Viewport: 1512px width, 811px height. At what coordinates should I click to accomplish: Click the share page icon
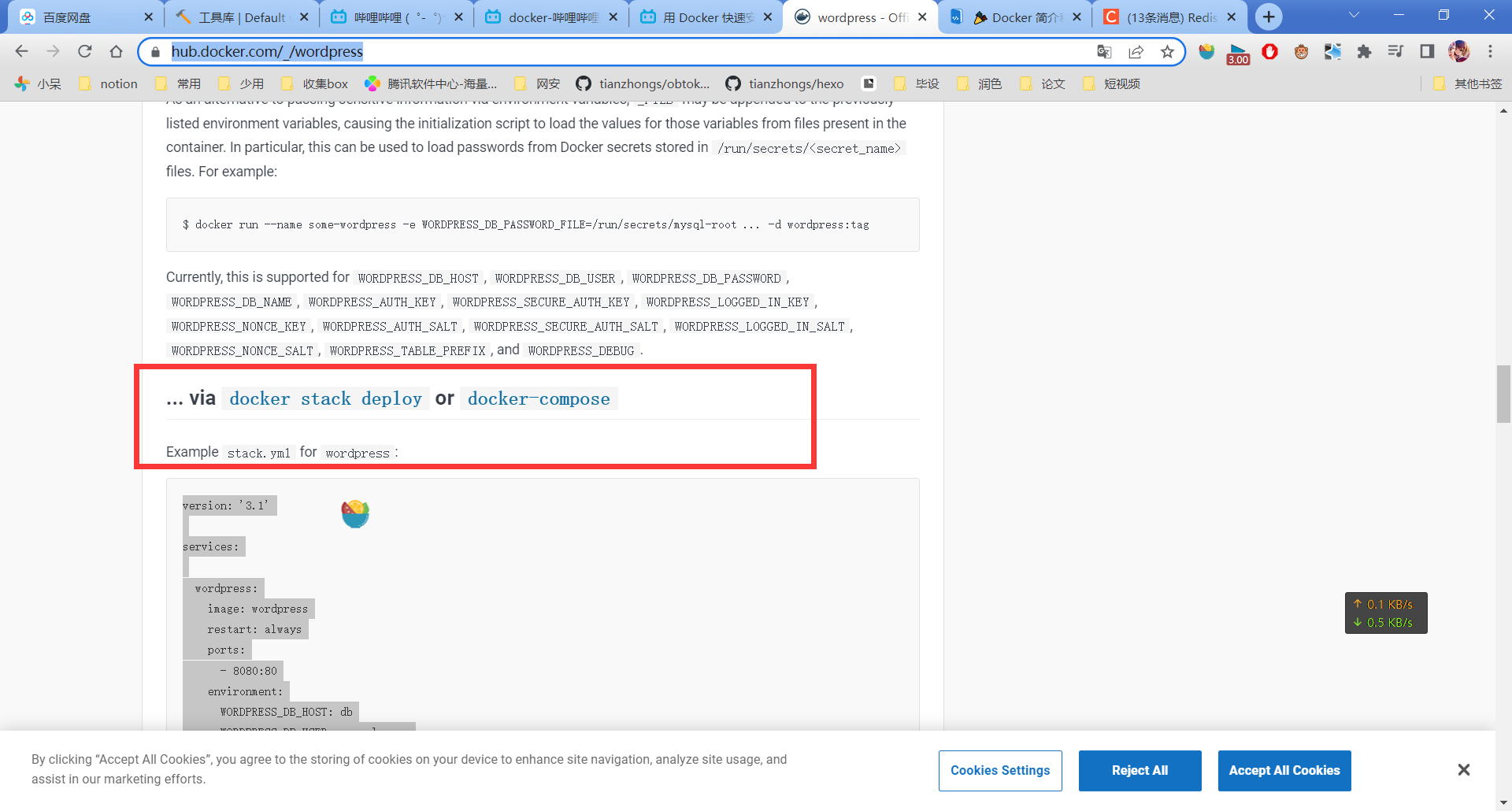tap(1136, 52)
